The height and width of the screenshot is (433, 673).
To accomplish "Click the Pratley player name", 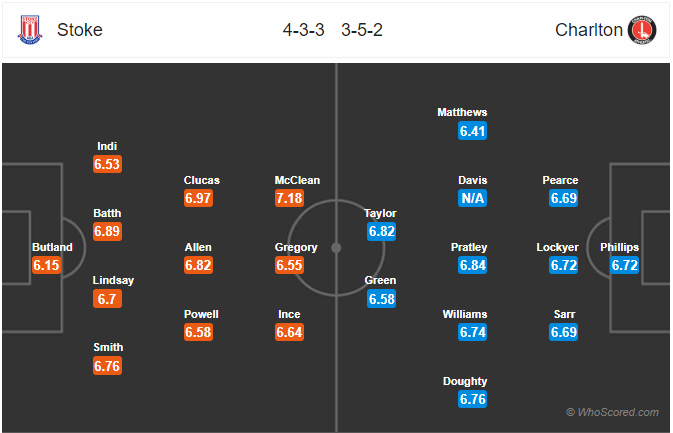I will tap(469, 247).
